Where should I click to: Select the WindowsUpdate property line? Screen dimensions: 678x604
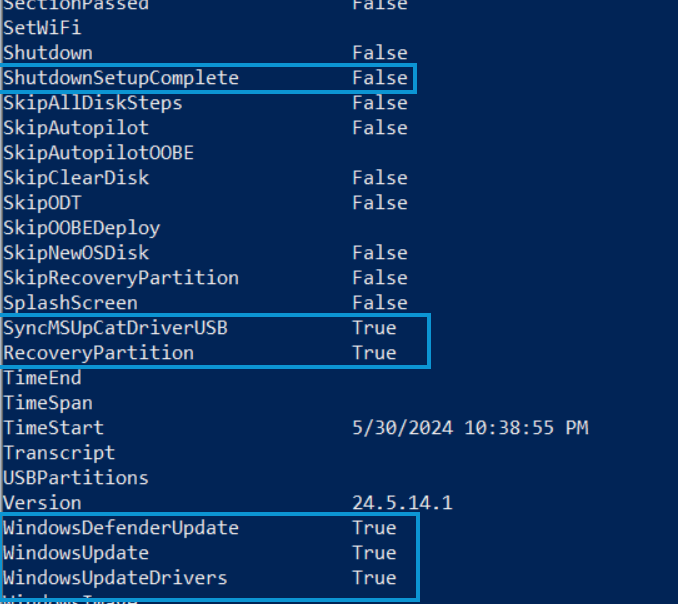pyautogui.click(x=76, y=553)
